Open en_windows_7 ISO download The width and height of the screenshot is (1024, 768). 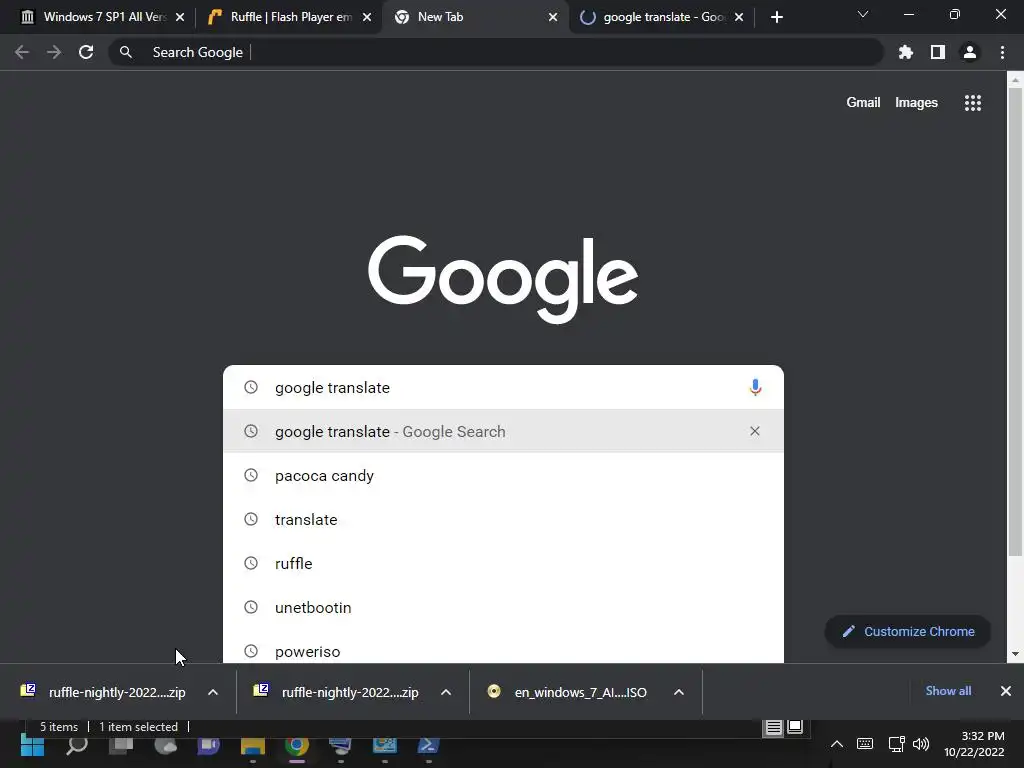(568, 692)
